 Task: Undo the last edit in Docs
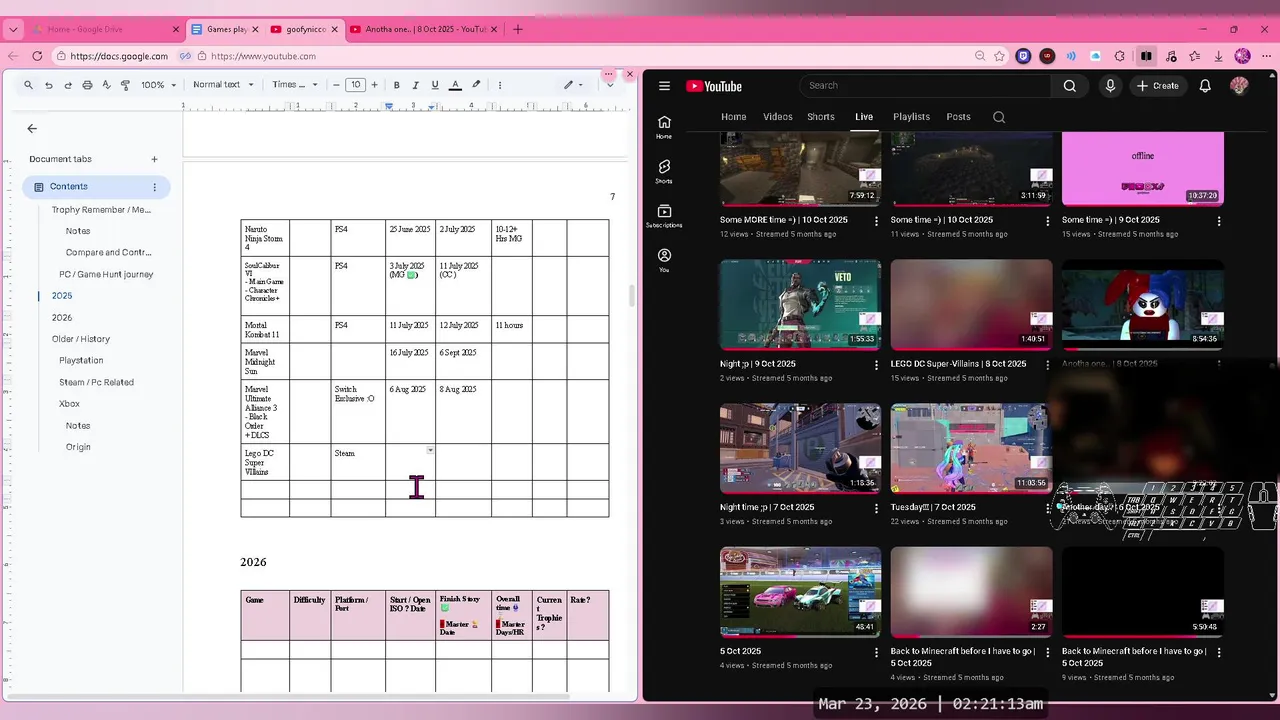48,85
